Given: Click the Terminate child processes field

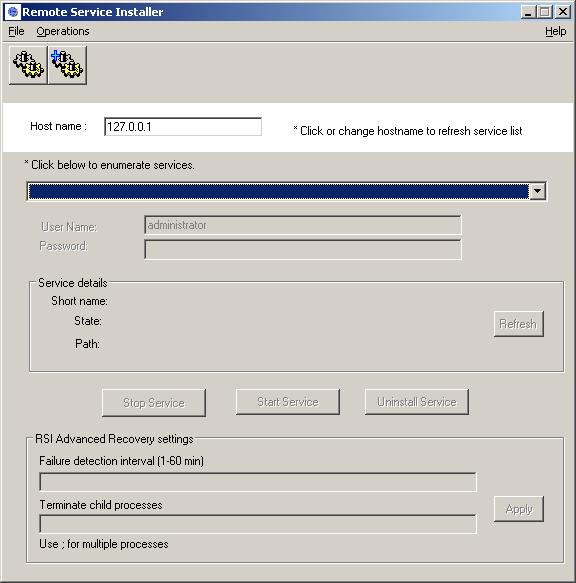Looking at the screenshot, I should click(x=258, y=524).
